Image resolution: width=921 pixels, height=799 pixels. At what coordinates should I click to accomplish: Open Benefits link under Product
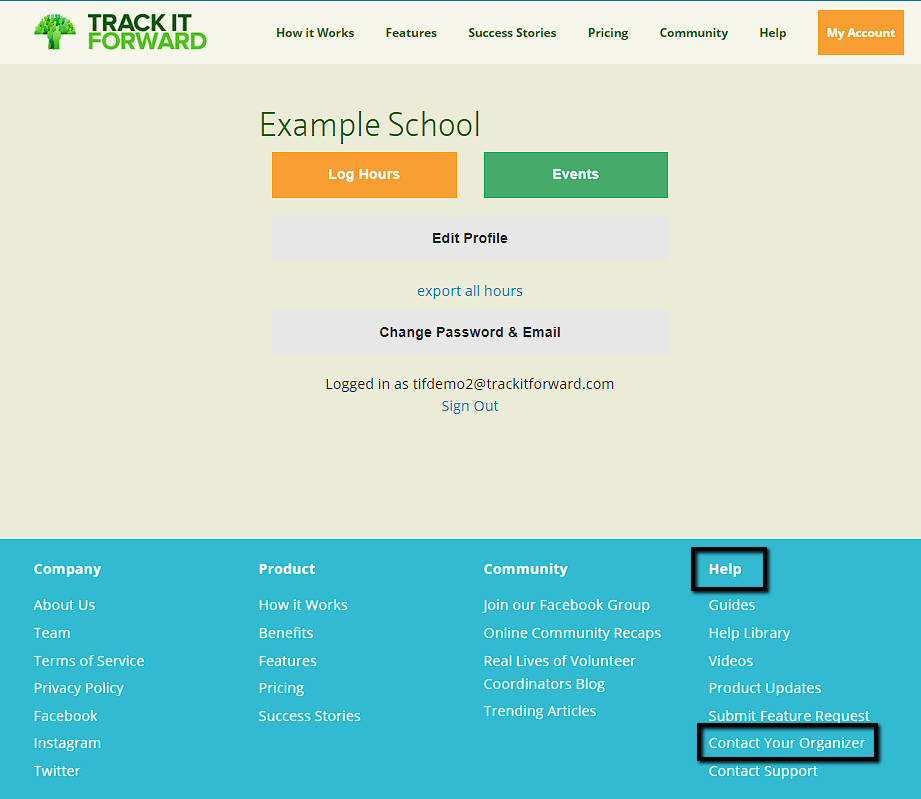click(286, 633)
